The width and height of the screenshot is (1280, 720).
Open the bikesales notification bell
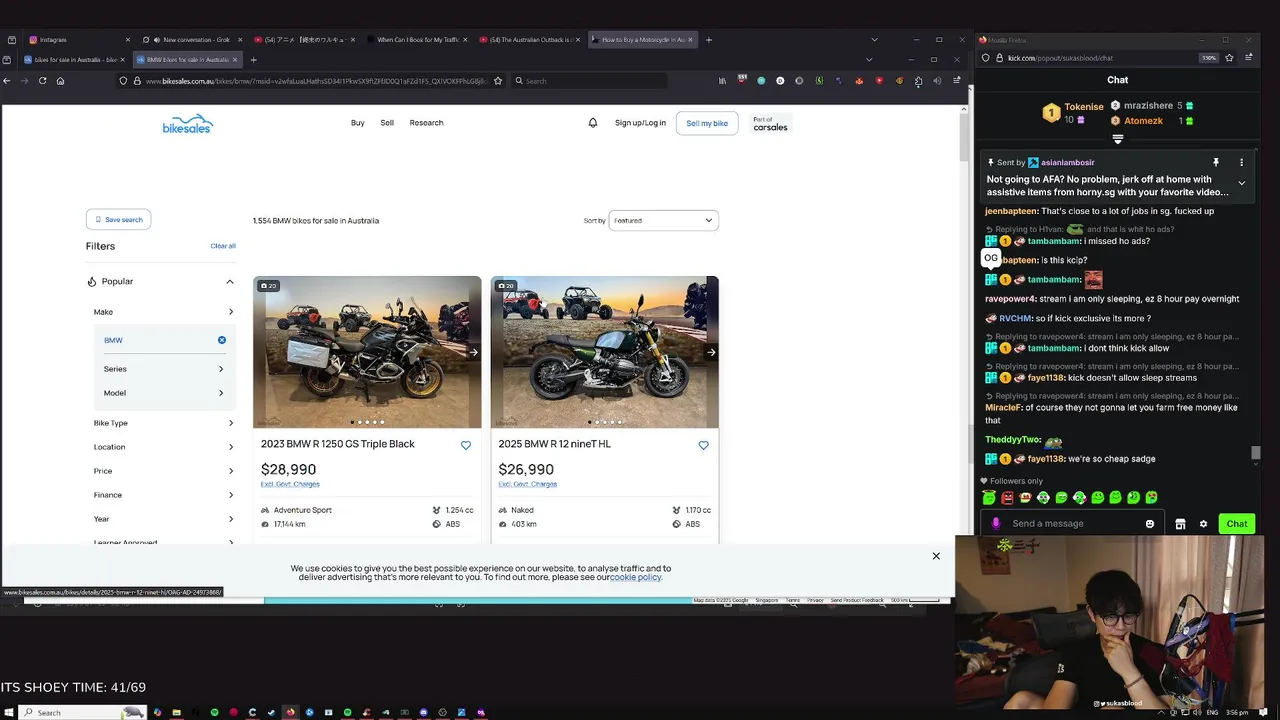[x=592, y=123]
